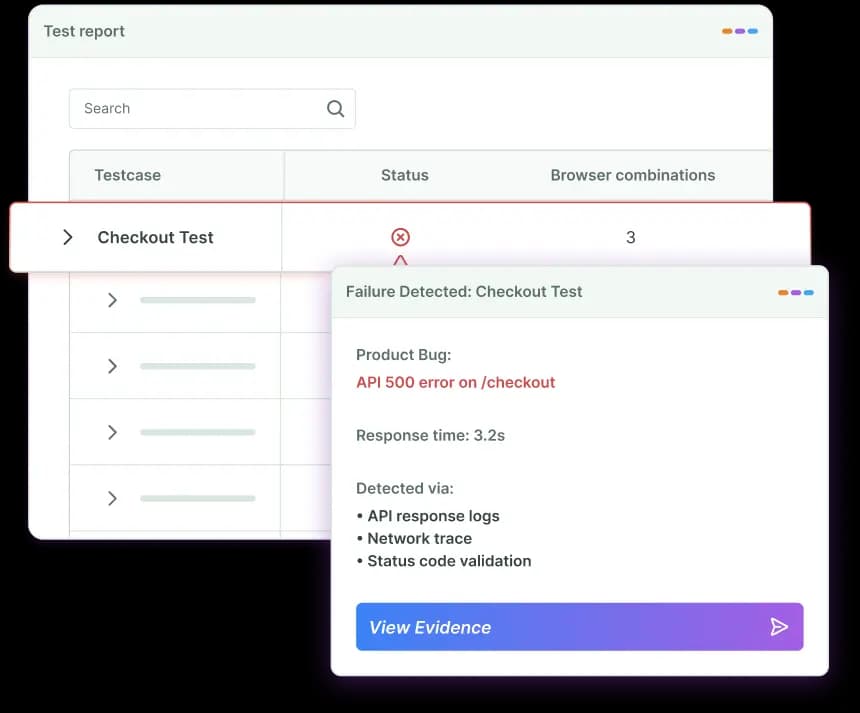This screenshot has width=860, height=713.
Task: Sort by the Testcase column header
Action: pyautogui.click(x=128, y=175)
